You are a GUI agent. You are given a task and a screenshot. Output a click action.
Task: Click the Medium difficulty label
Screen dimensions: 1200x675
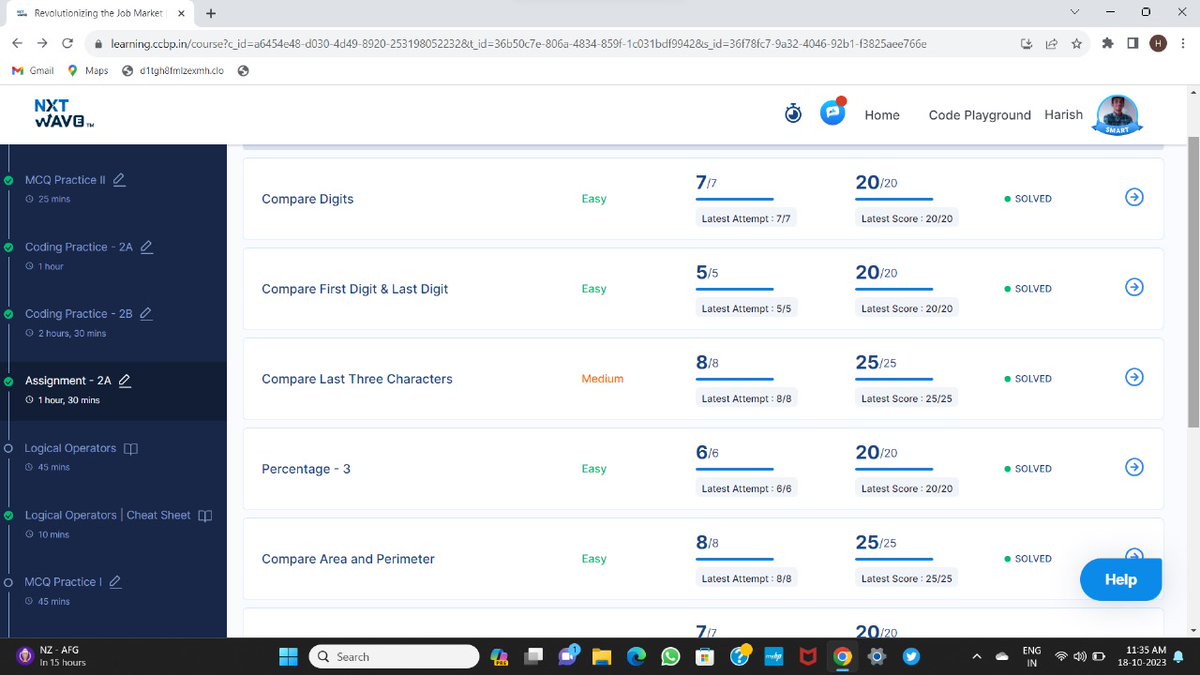click(x=602, y=379)
